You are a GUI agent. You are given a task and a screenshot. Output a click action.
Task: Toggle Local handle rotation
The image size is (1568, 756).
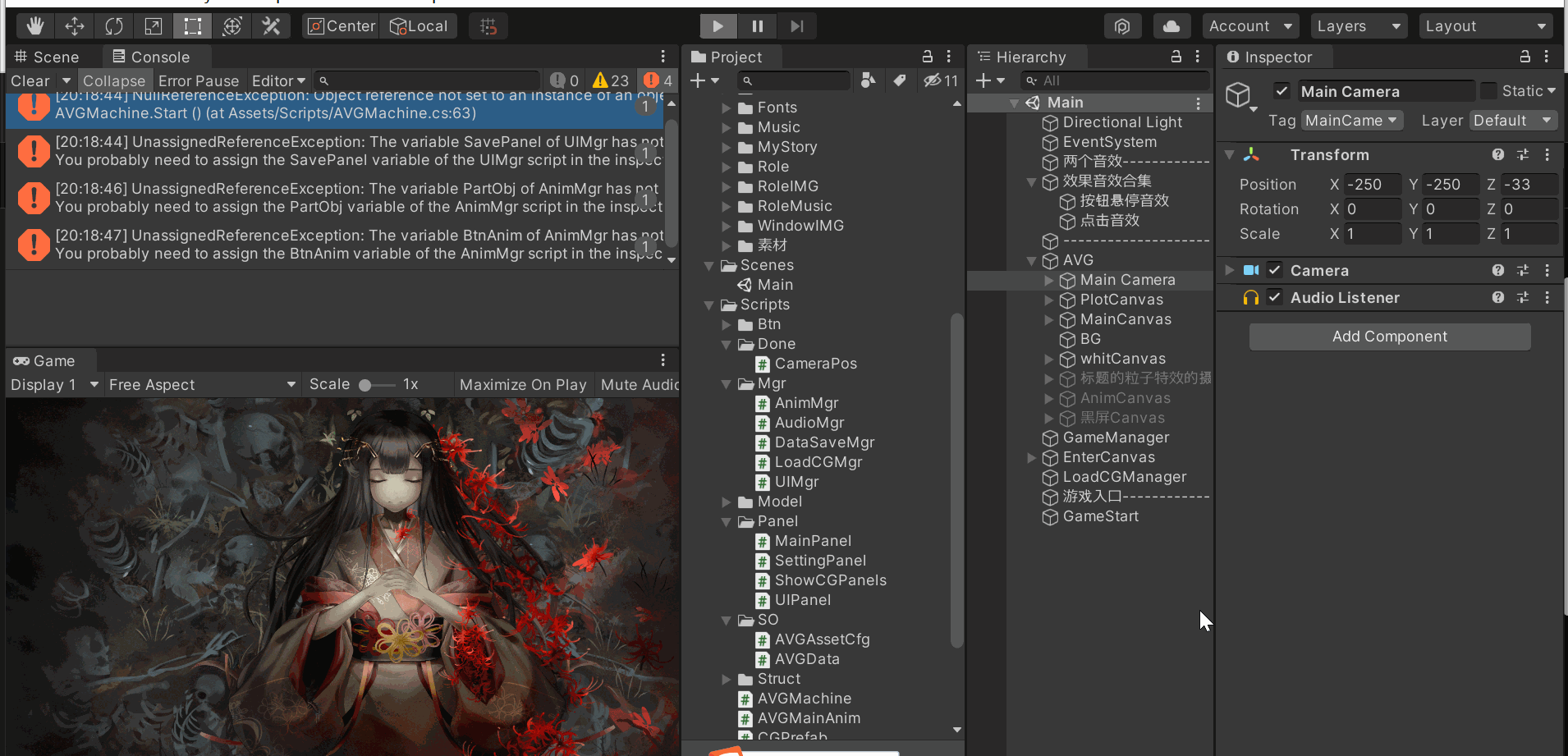419,26
